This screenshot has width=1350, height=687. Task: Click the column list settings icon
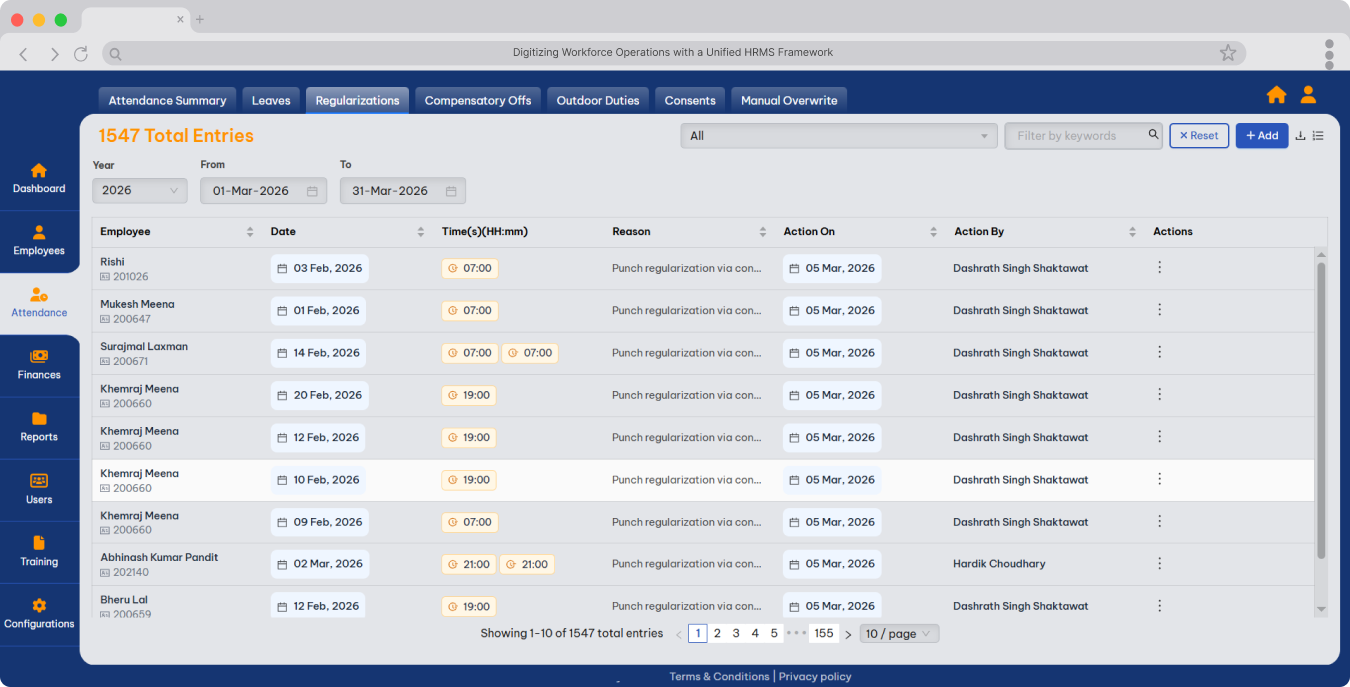1318,136
